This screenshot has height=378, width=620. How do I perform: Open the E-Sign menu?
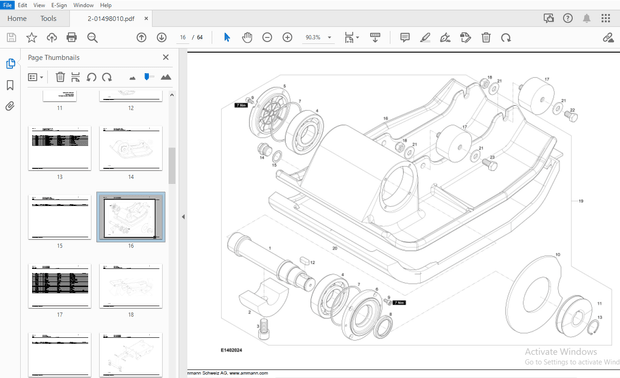point(59,5)
